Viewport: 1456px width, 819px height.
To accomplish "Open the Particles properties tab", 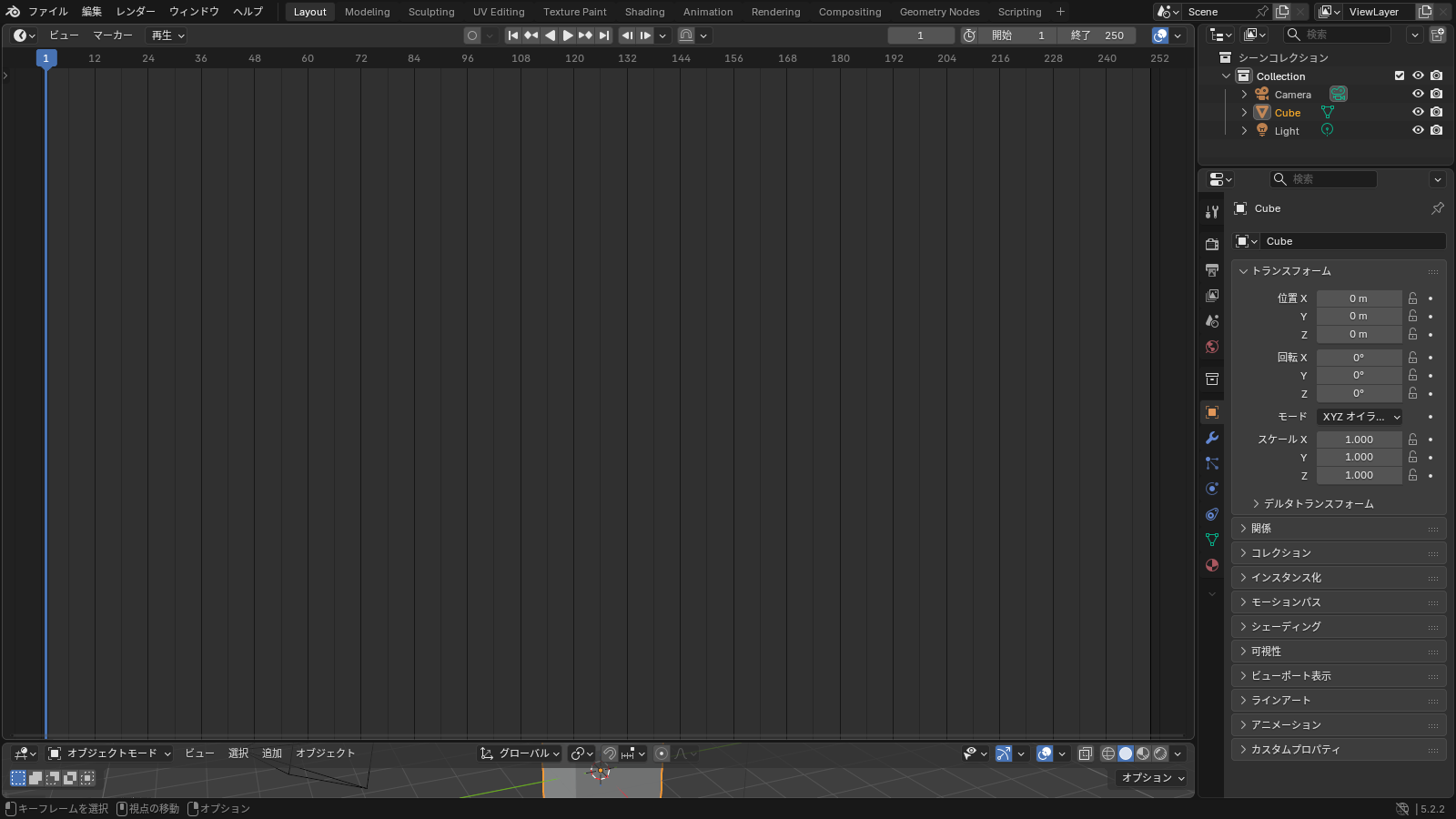I will pyautogui.click(x=1212, y=463).
